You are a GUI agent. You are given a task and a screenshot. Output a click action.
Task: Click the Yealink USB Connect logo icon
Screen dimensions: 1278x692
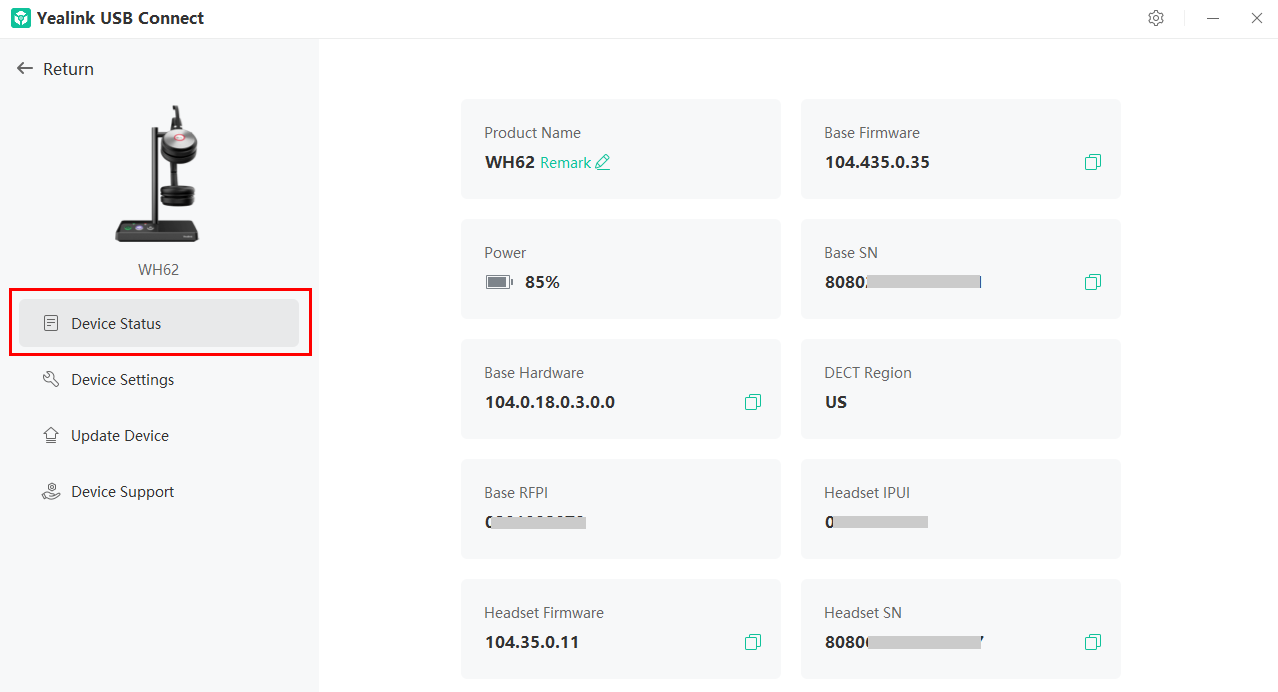20,18
